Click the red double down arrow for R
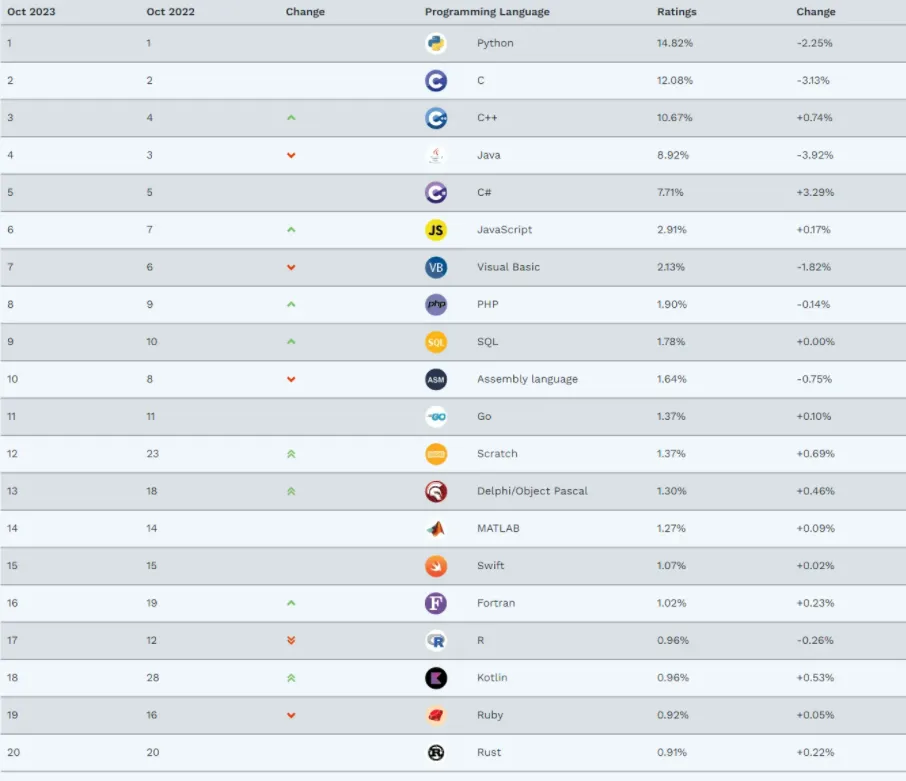 [291, 641]
